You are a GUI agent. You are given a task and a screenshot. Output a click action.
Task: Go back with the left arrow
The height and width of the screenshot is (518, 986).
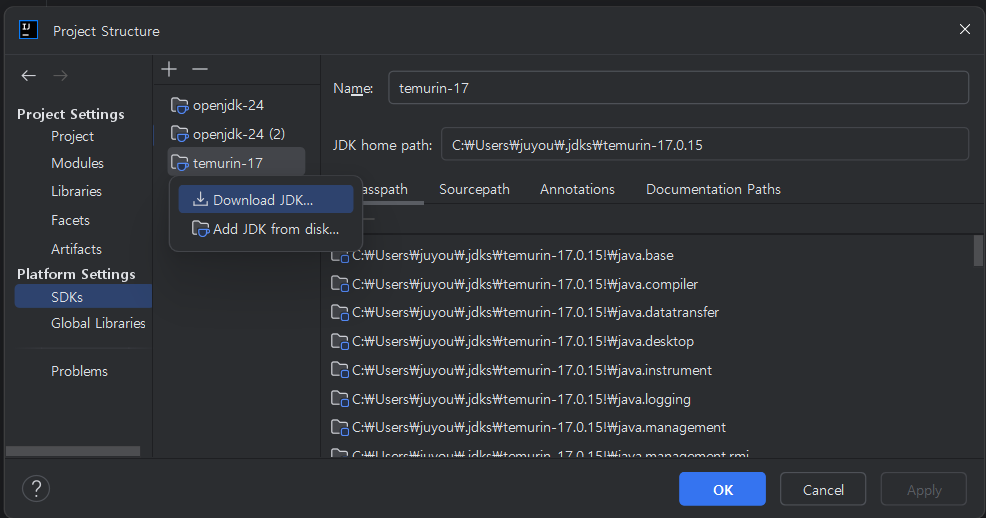pos(28,76)
